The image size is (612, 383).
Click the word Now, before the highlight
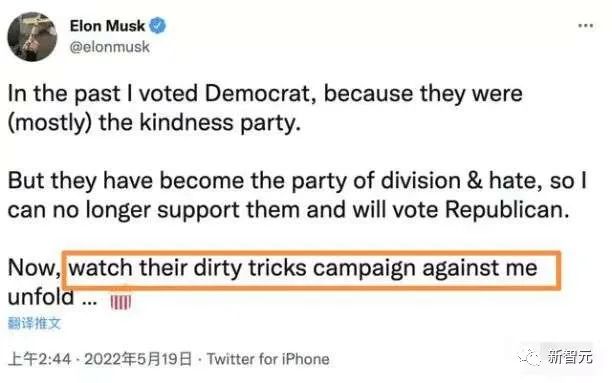pyautogui.click(x=34, y=269)
